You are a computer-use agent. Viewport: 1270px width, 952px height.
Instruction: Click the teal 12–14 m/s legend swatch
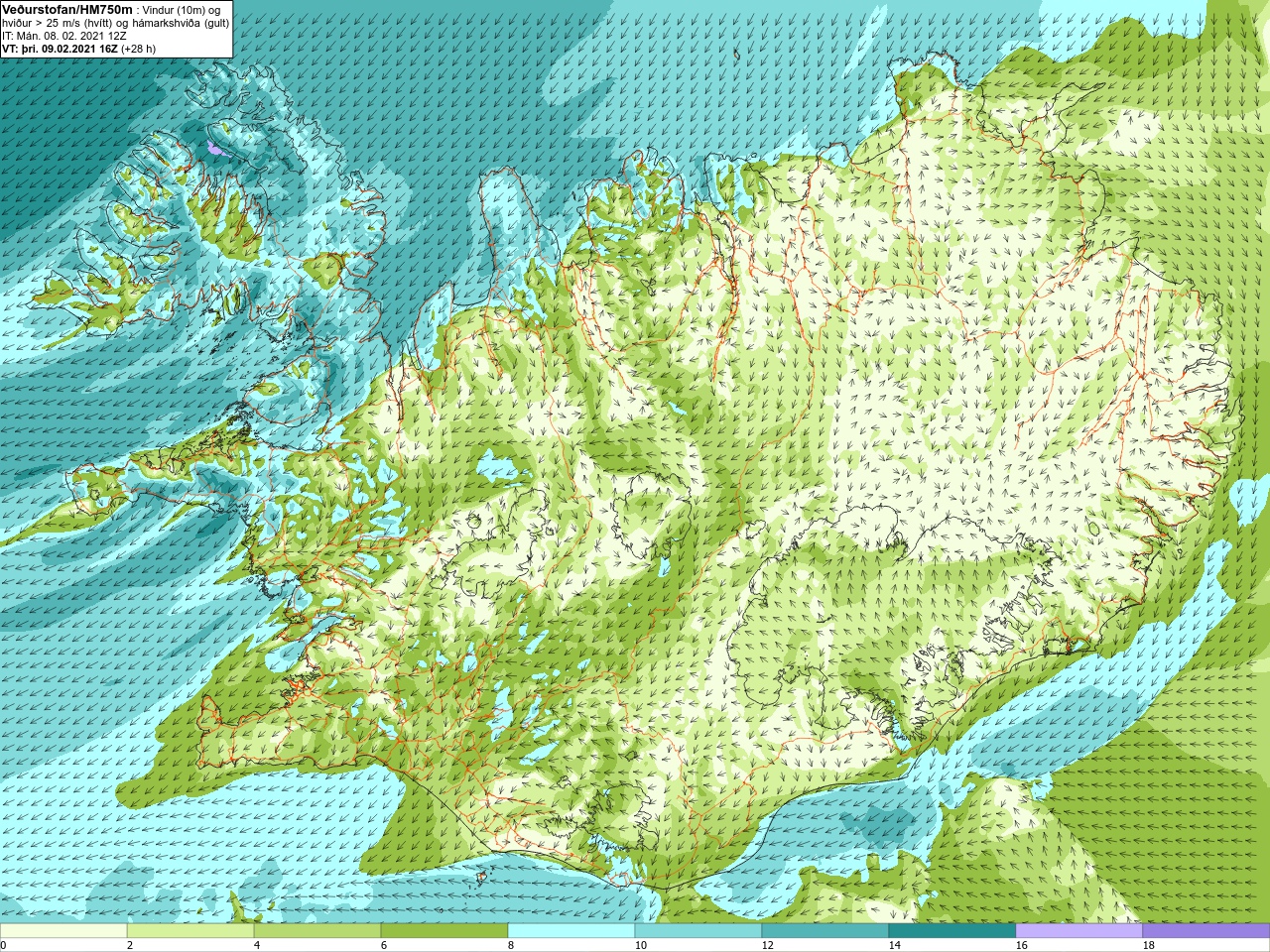[825, 931]
